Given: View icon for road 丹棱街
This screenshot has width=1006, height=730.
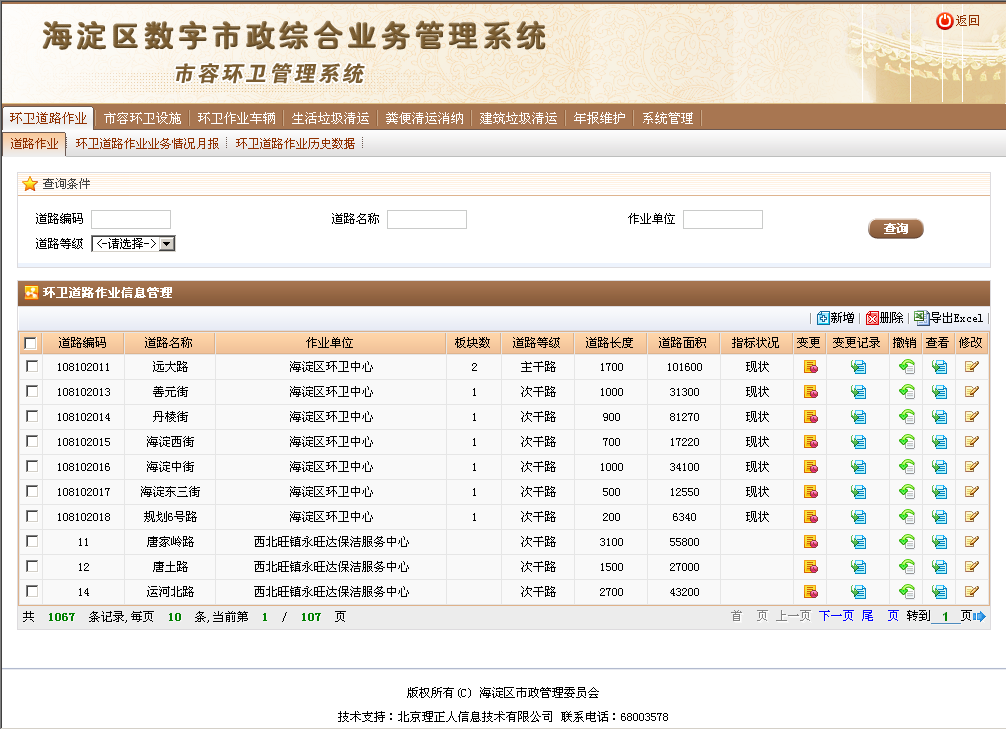Looking at the screenshot, I should pyautogui.click(x=939, y=417).
